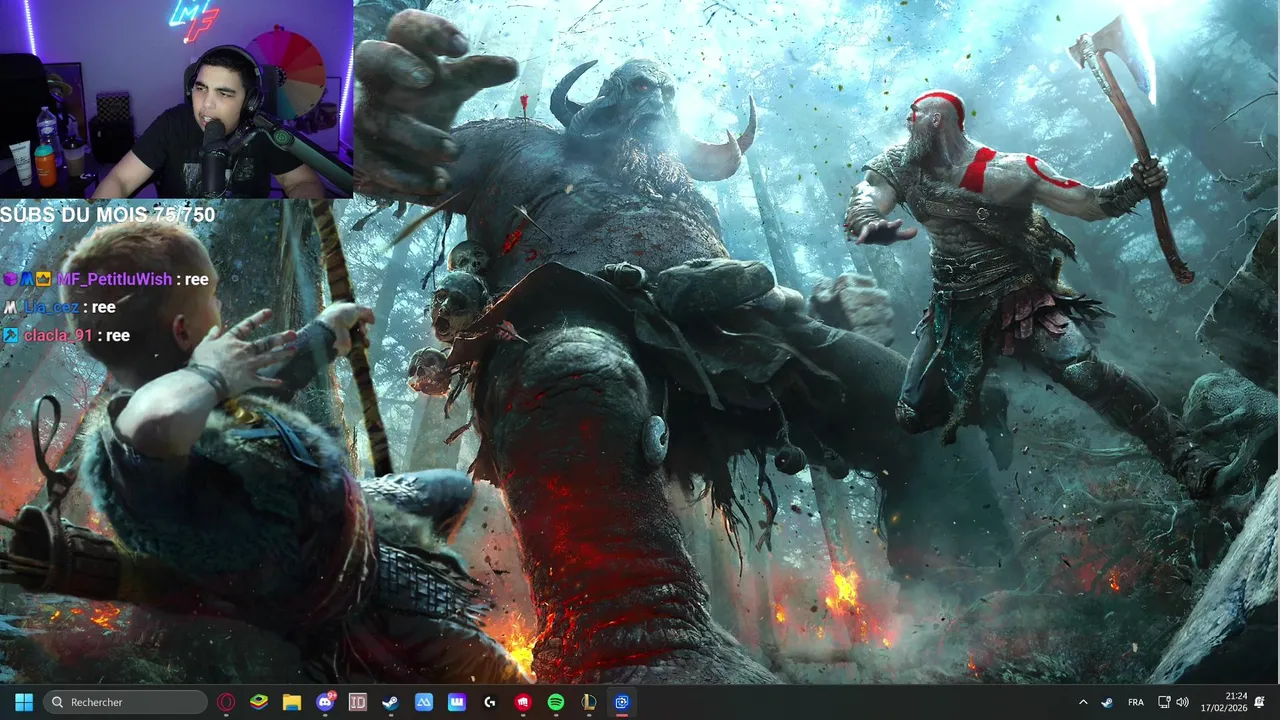
Task: Open the ID app taskbar icon
Action: (358, 702)
